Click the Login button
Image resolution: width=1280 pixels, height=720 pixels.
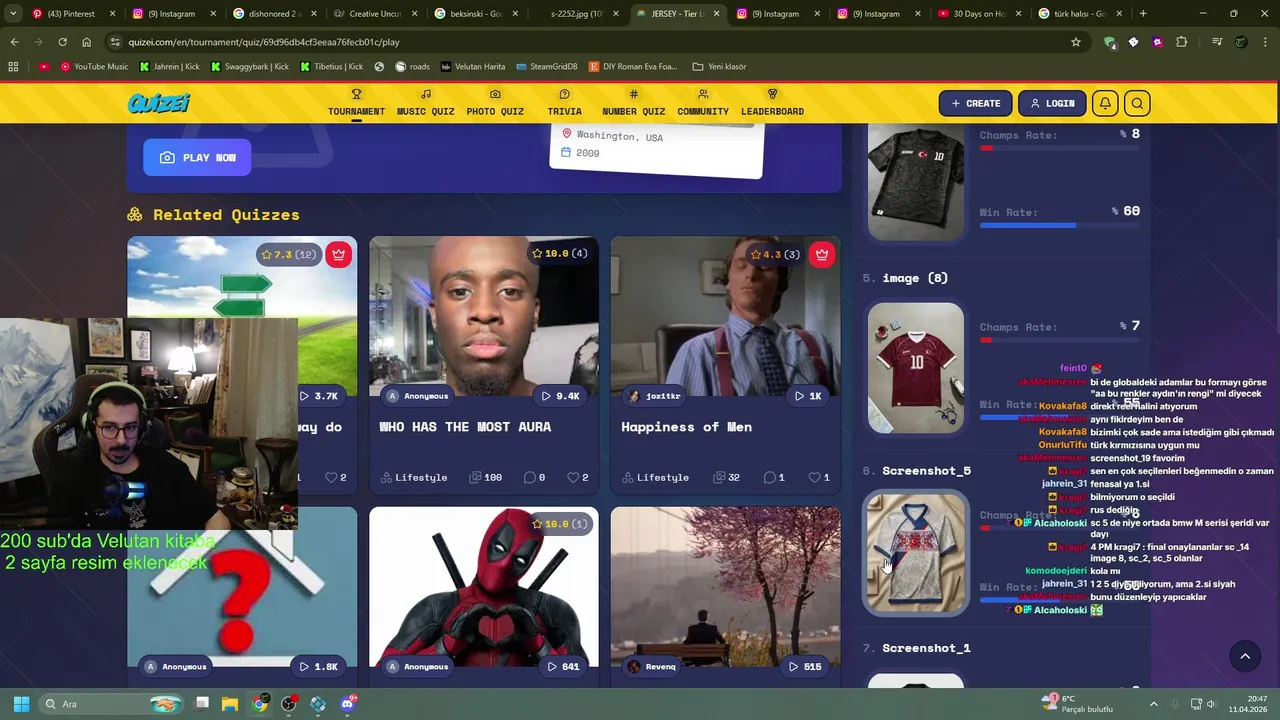tap(1052, 103)
